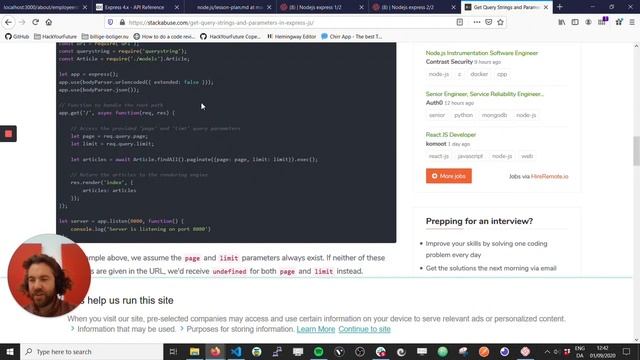Close the Express 4.x API Reference tab
Screen dimensions: 640x360
(x=177, y=7)
